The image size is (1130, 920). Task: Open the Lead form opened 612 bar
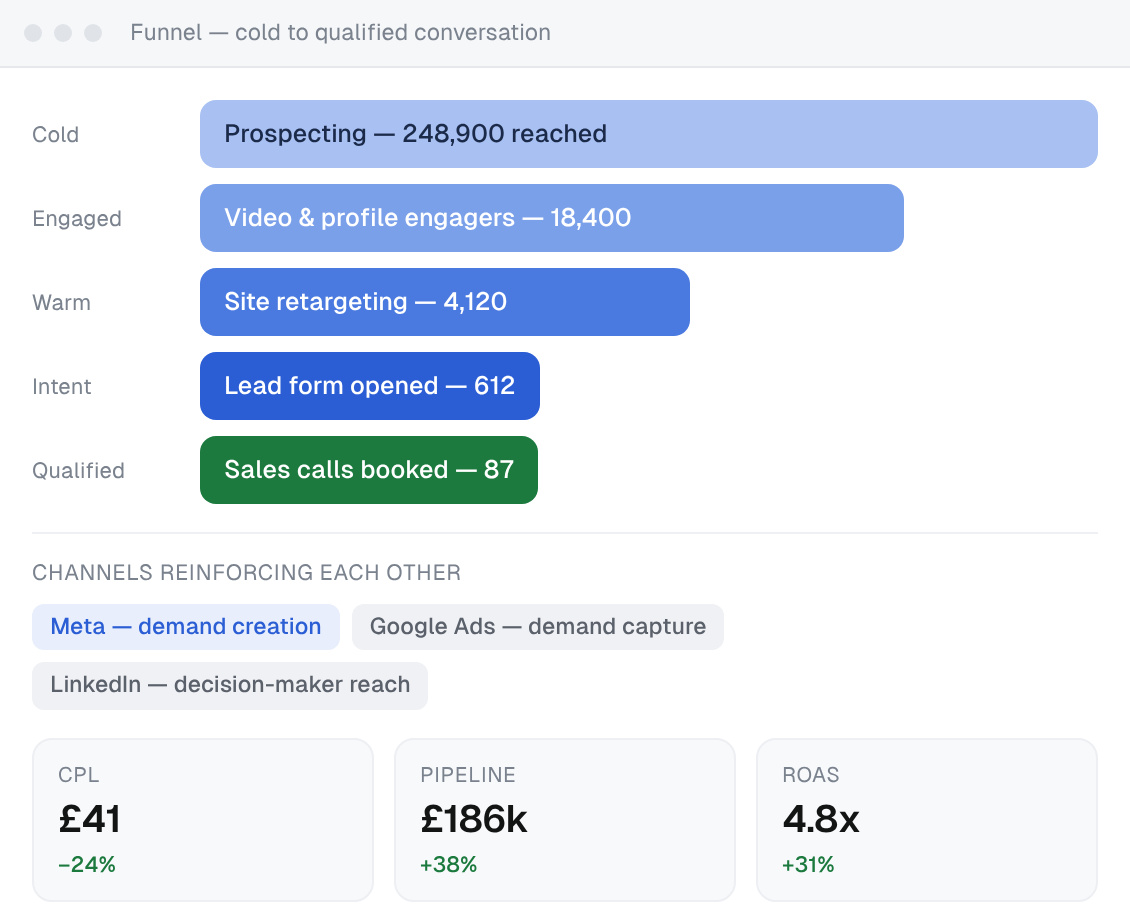[370, 386]
